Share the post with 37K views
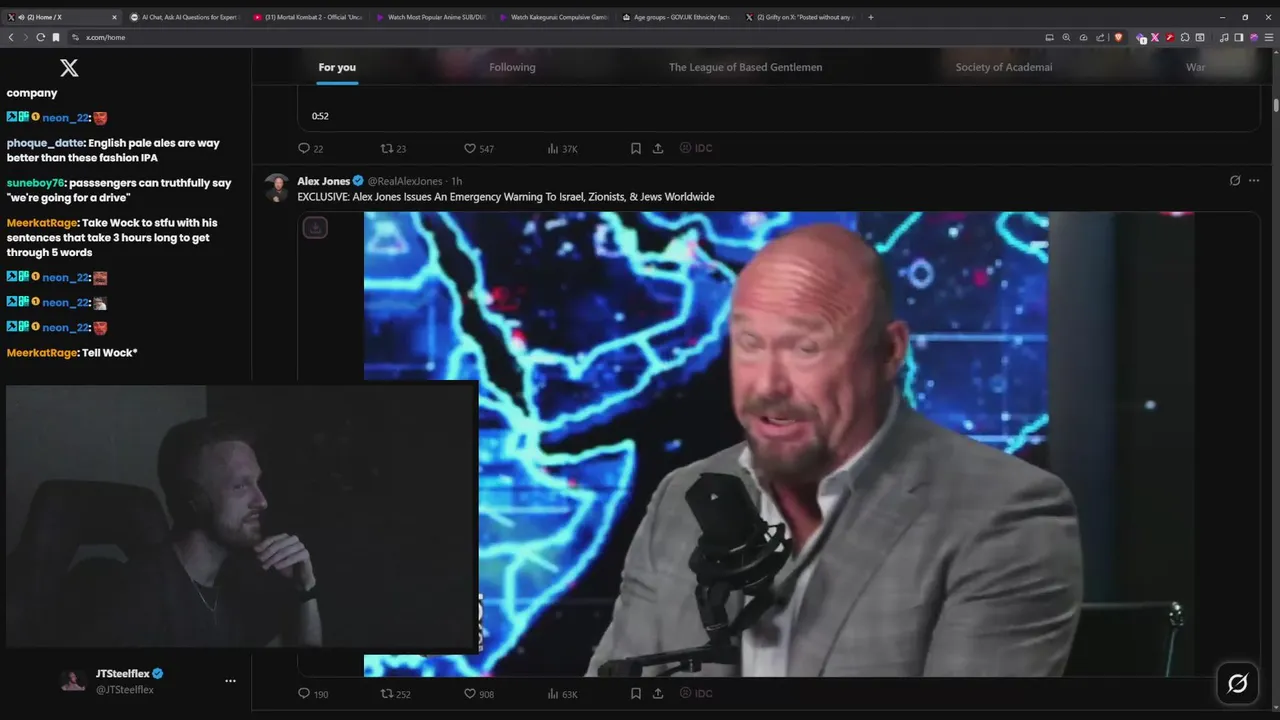Viewport: 1280px width, 720px height. (658, 148)
